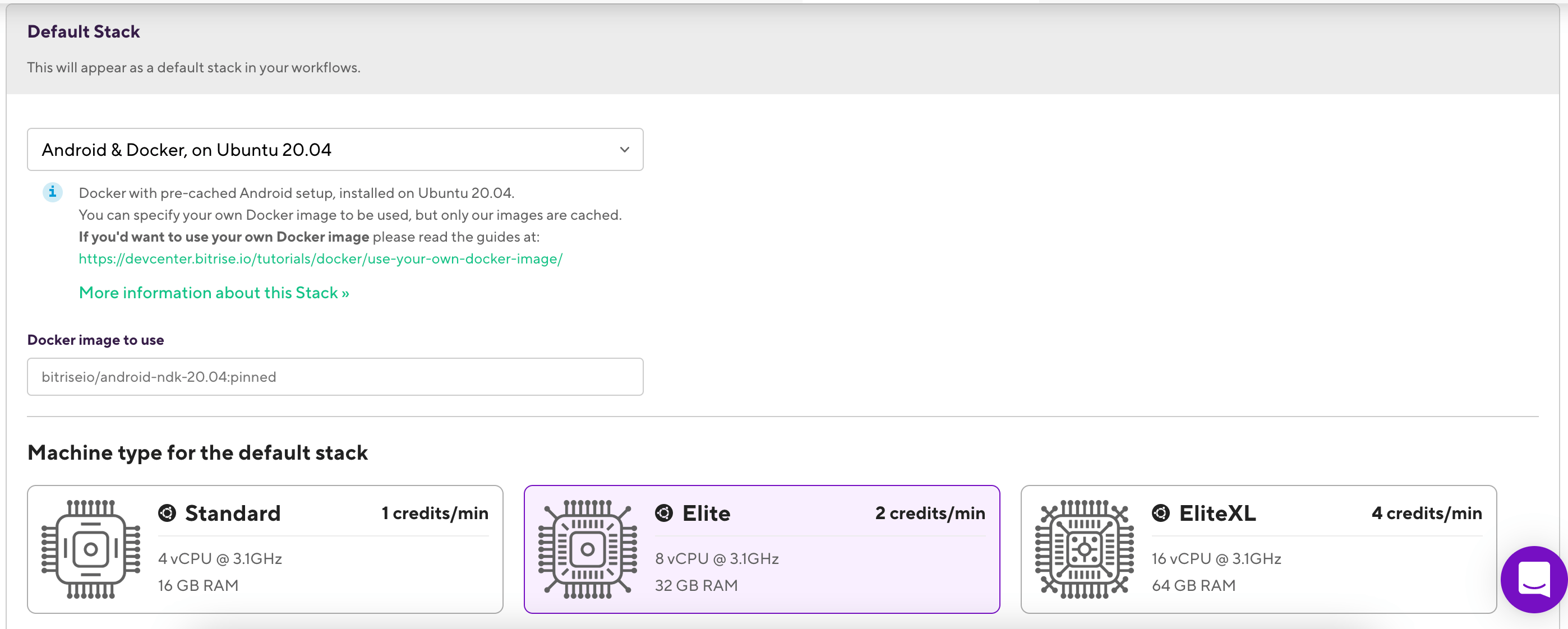Click the "1 credits/min" price on Standard
1568x629 pixels.
[x=434, y=513]
